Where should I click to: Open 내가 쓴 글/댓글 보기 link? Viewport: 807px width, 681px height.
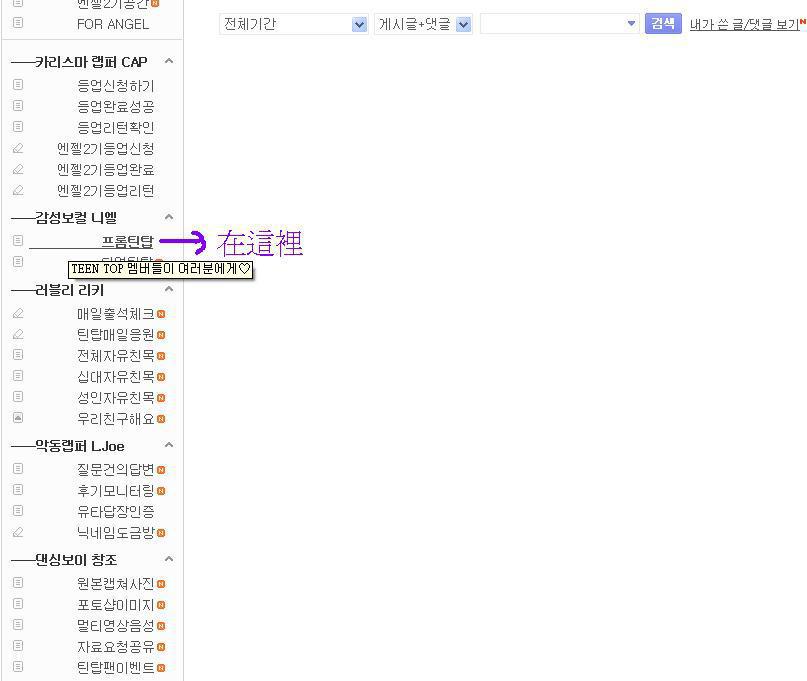point(744,24)
